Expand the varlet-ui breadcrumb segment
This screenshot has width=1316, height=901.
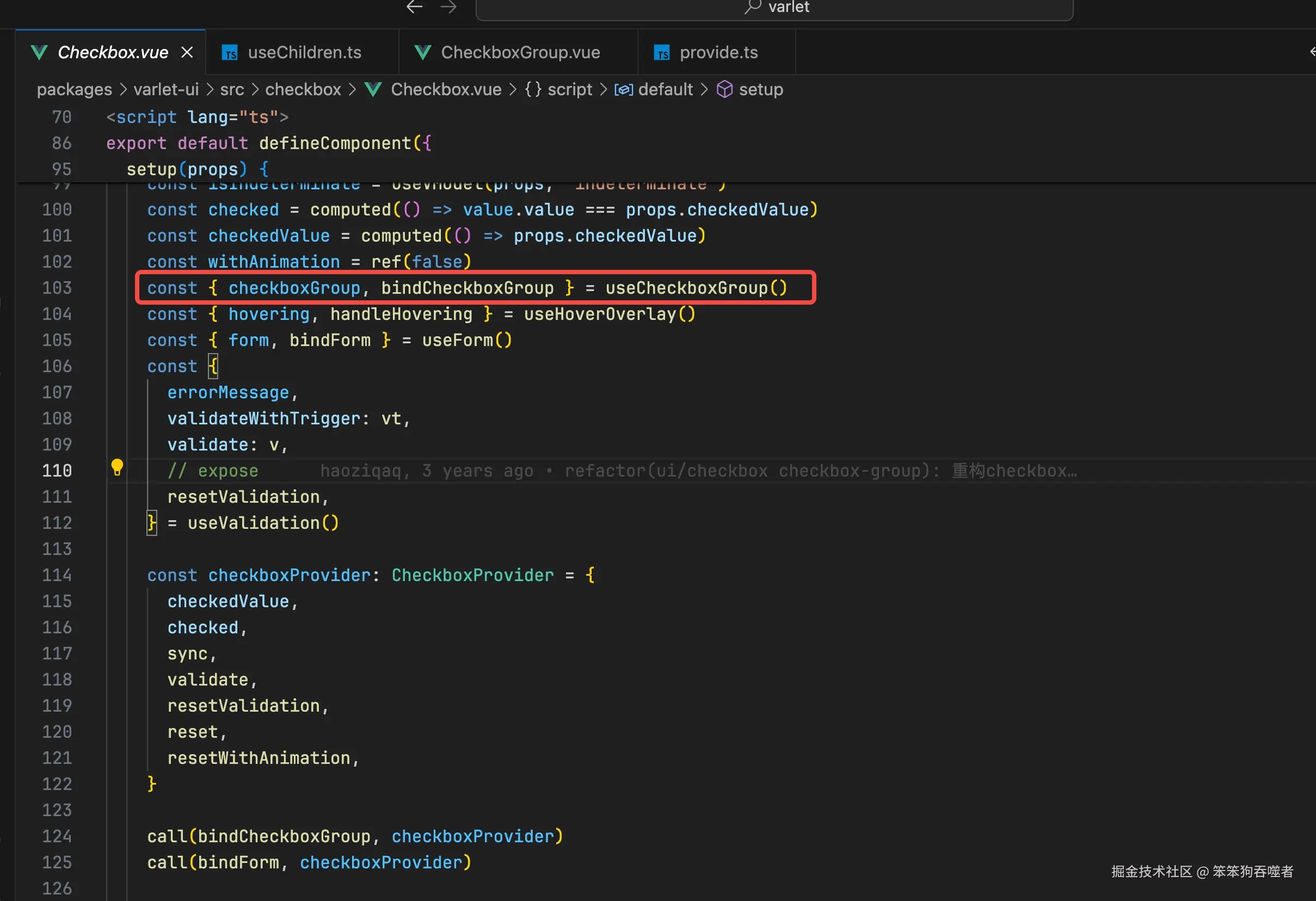(x=166, y=89)
